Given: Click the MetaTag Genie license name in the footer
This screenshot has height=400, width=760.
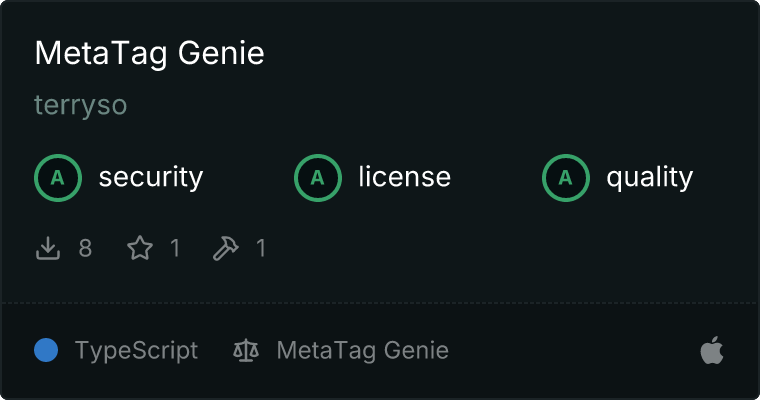Looking at the screenshot, I should 362,351.
